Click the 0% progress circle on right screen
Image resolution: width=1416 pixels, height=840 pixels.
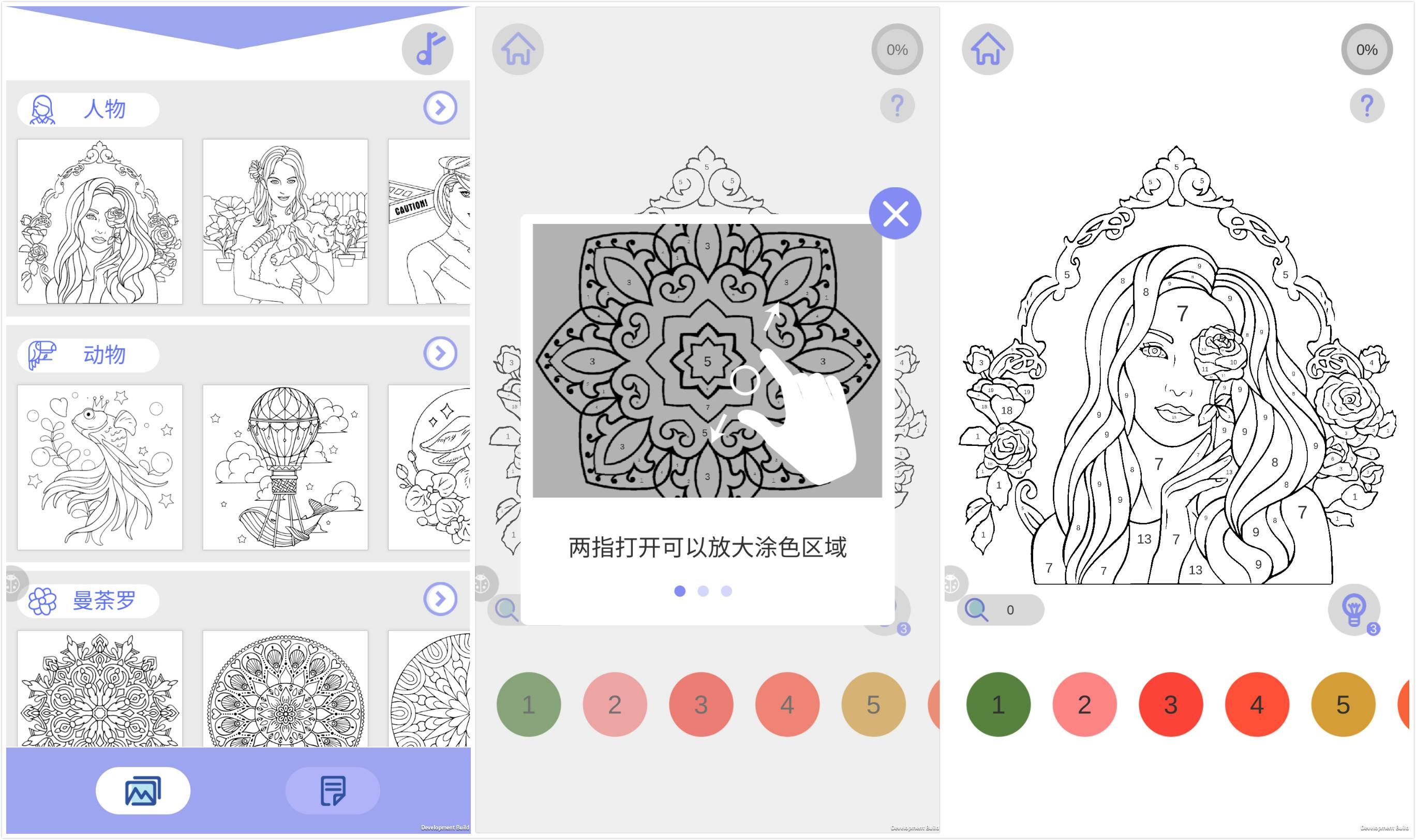click(x=1367, y=49)
